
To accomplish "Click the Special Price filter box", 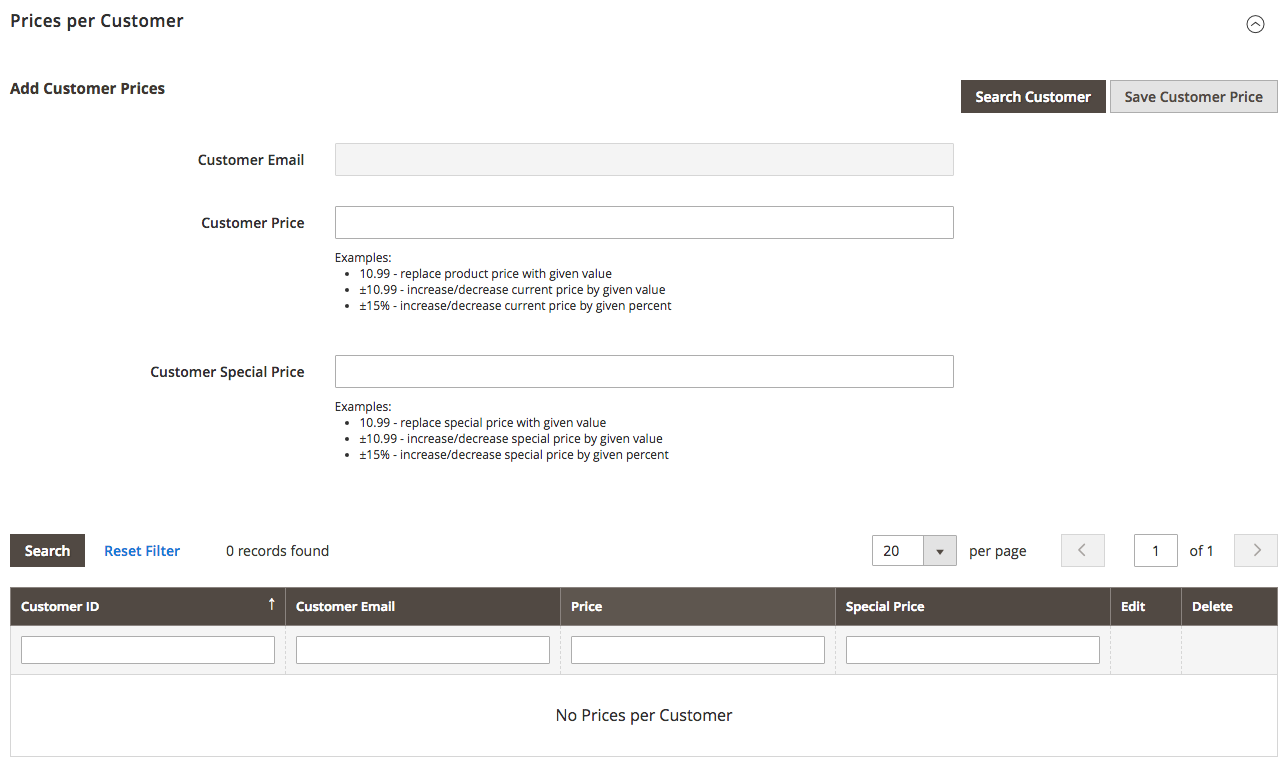I will (x=973, y=650).
